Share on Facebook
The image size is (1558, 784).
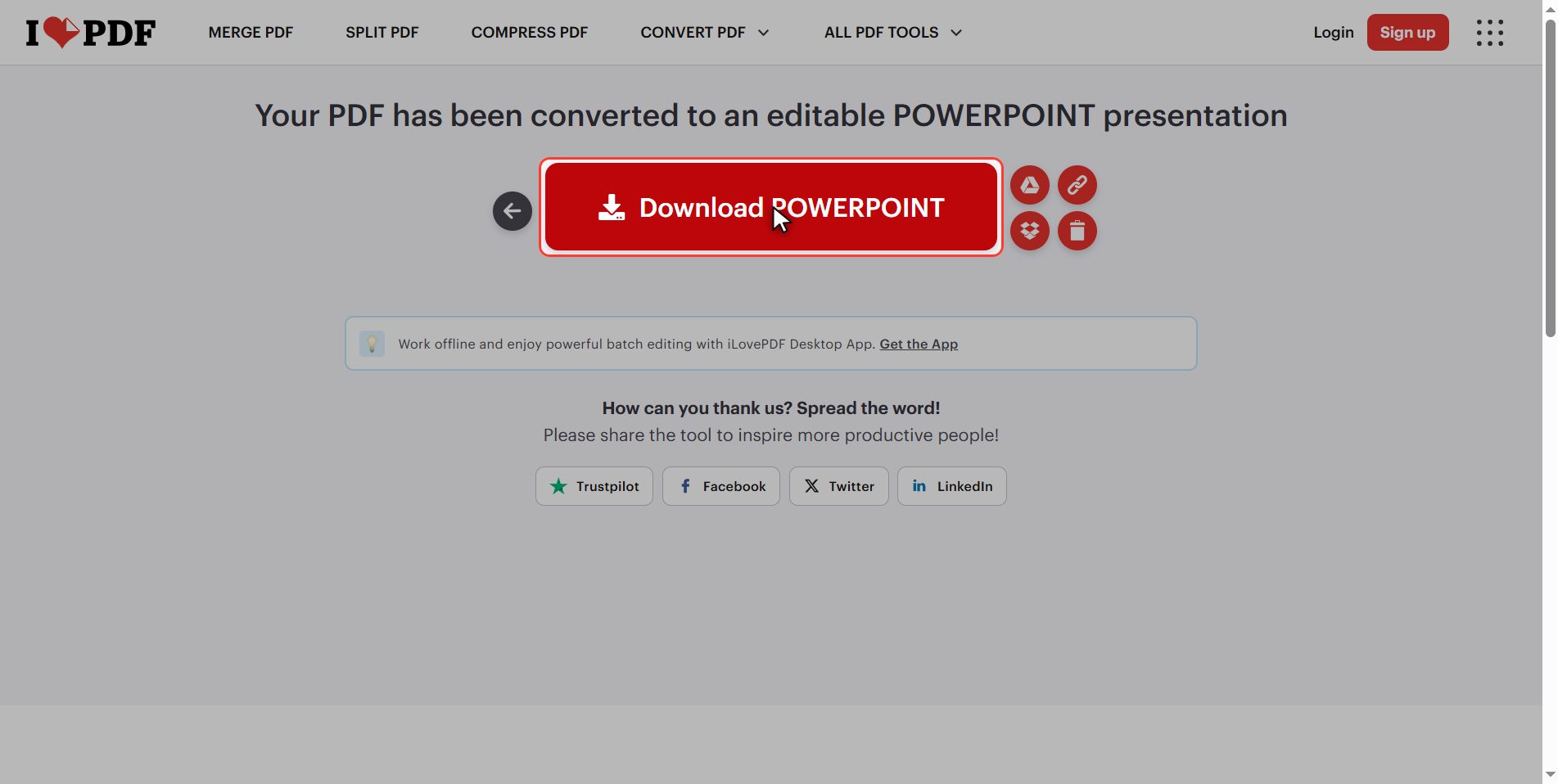coord(721,486)
